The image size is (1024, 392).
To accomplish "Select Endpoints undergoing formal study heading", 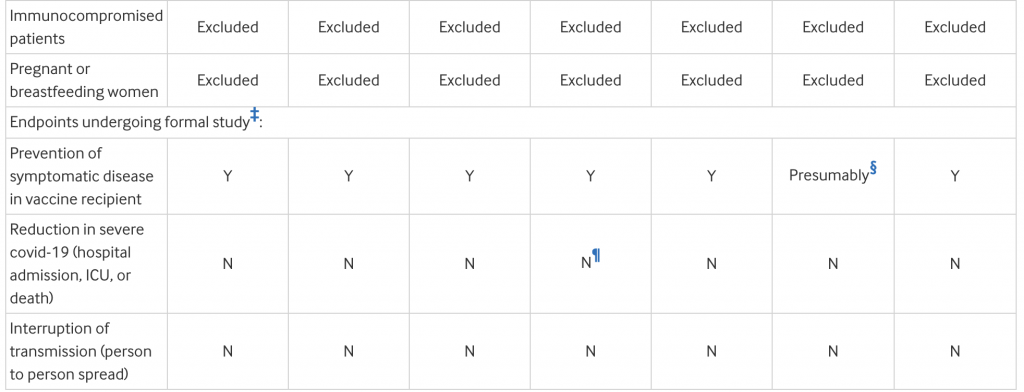I will pos(136,122).
